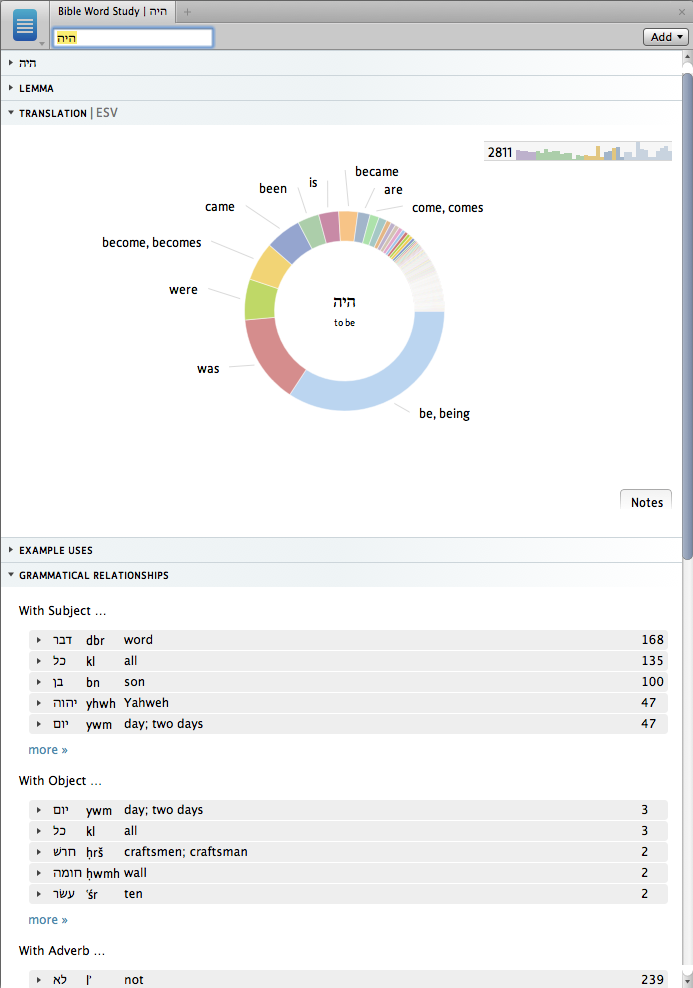Collapse the GRAMMATICAL RELATIONSHIPS section
The height and width of the screenshot is (988, 693).
pos(11,575)
